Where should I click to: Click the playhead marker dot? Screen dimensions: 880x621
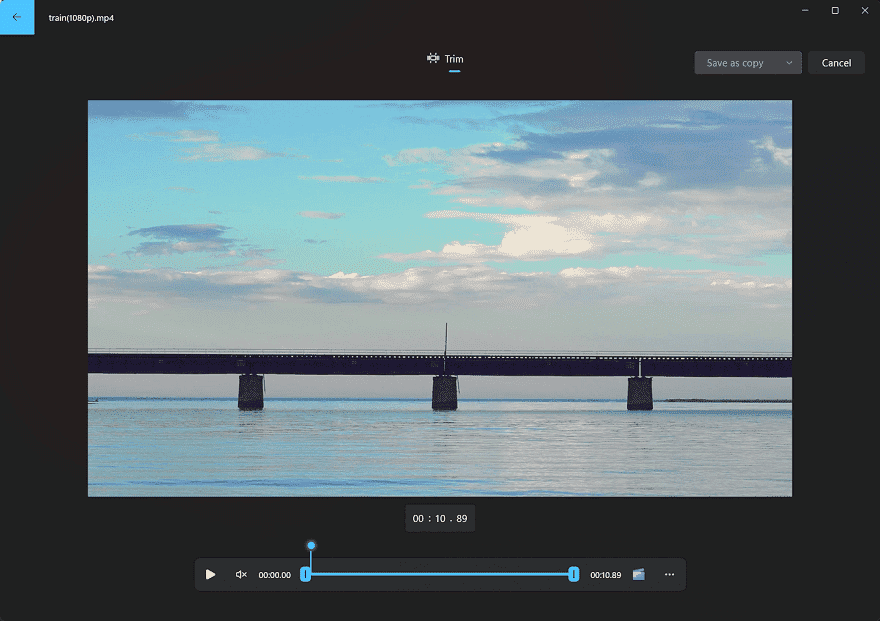[311, 545]
